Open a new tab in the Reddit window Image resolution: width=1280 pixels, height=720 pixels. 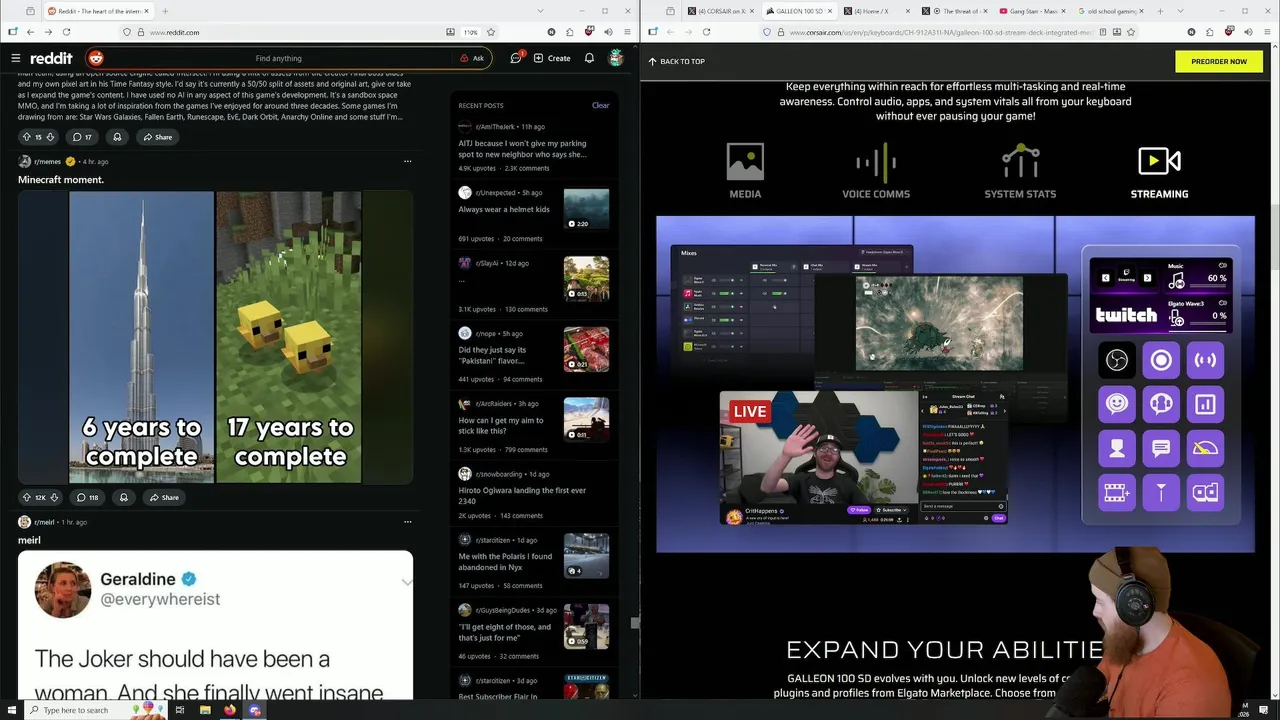[165, 11]
